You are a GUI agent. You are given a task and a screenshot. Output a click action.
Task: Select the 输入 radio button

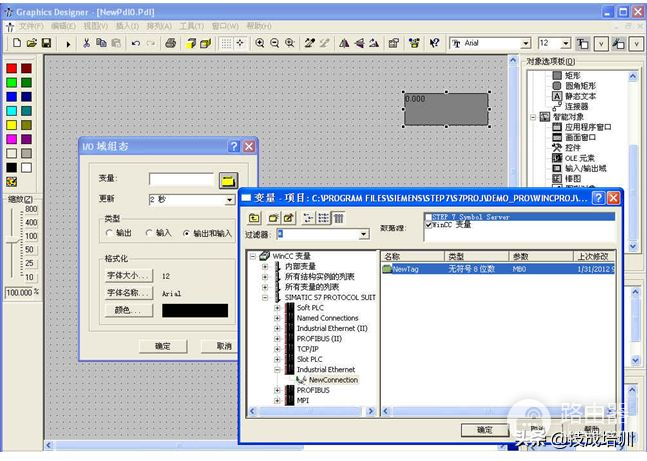point(149,233)
